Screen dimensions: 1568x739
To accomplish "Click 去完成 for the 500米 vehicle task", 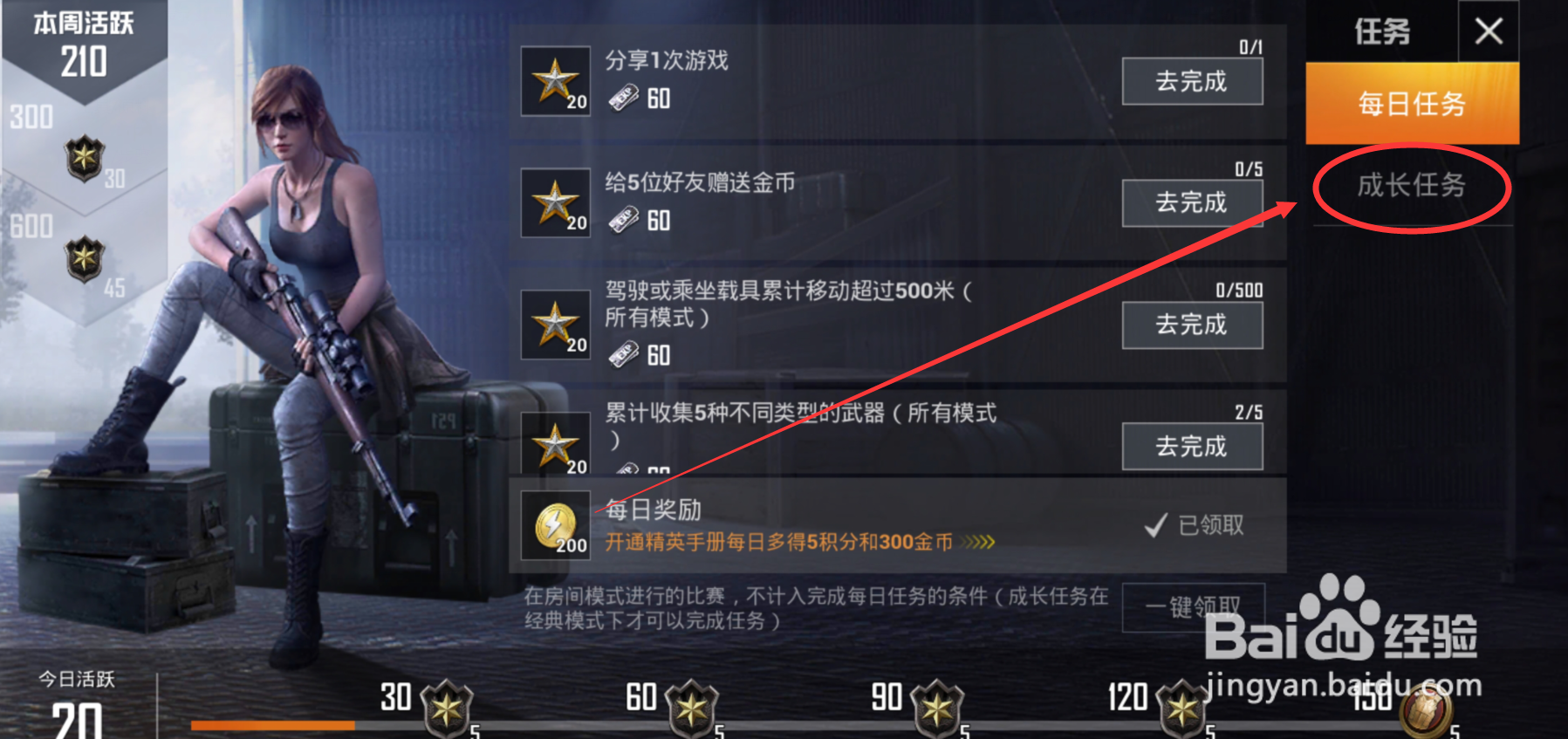I will [1192, 325].
